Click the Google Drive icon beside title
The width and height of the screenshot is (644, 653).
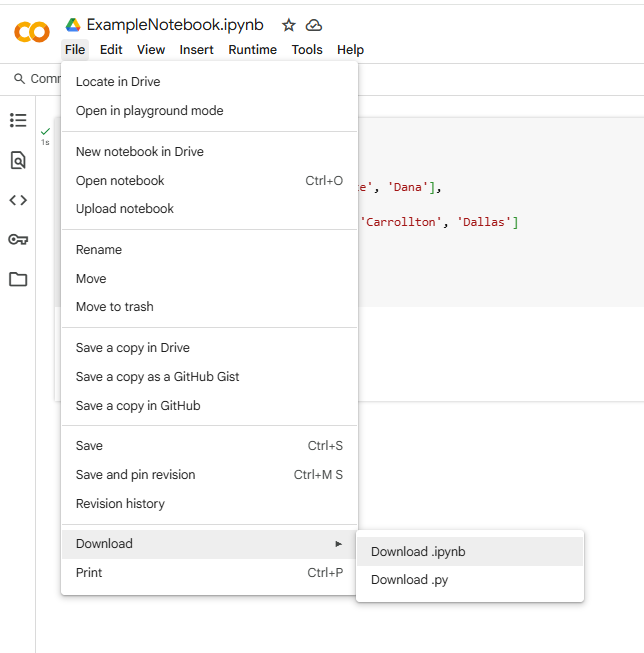click(73, 25)
